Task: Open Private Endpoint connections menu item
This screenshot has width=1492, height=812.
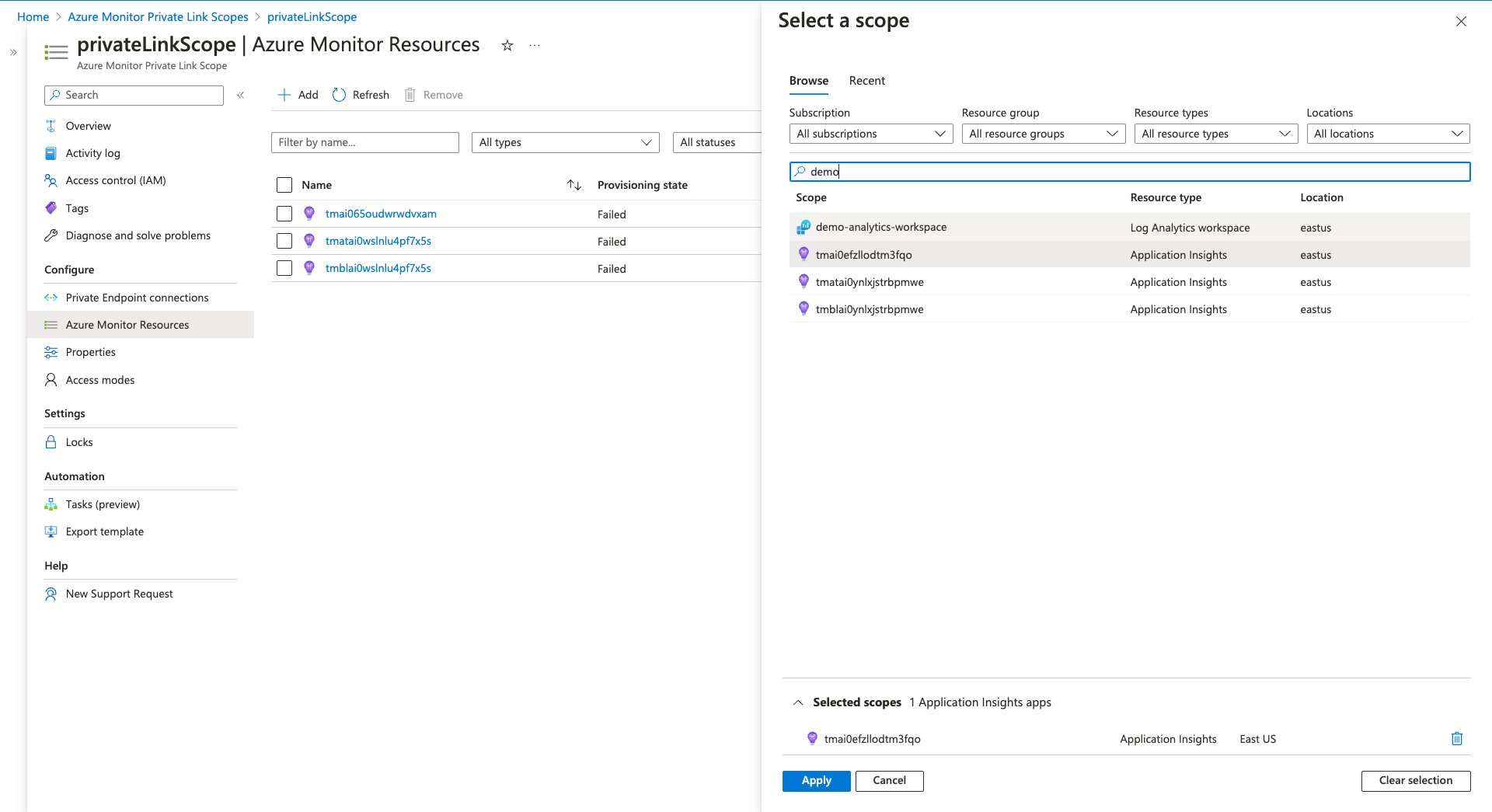Action: tap(137, 298)
